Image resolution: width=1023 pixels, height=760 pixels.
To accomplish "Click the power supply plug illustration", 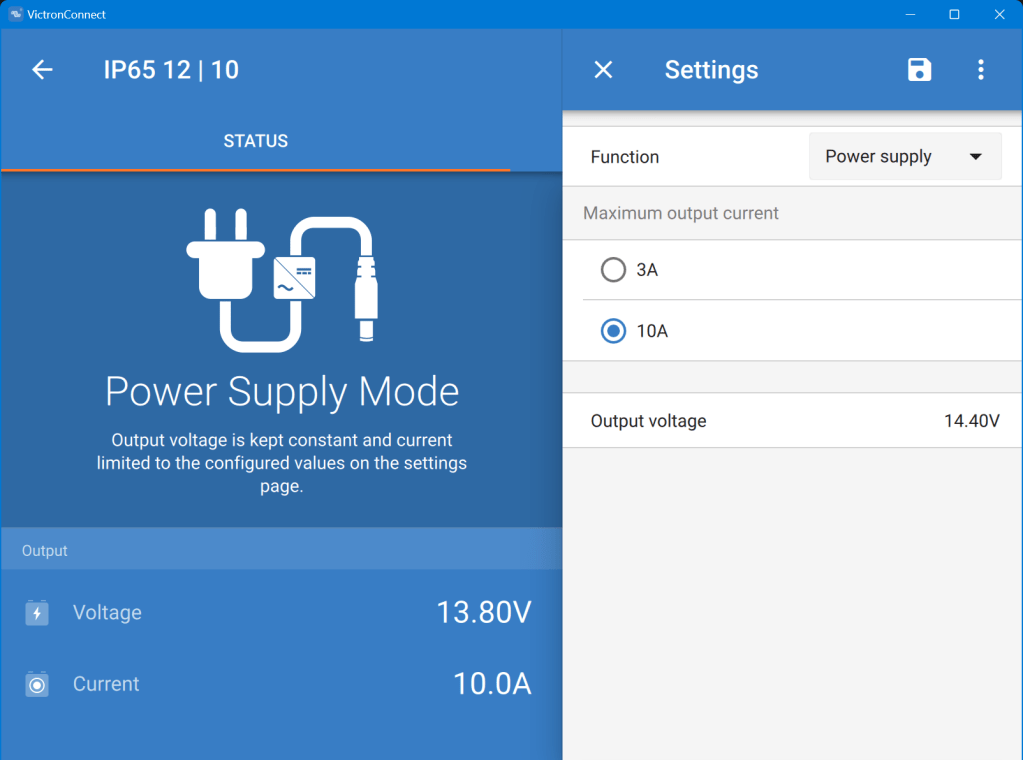I will click(282, 279).
